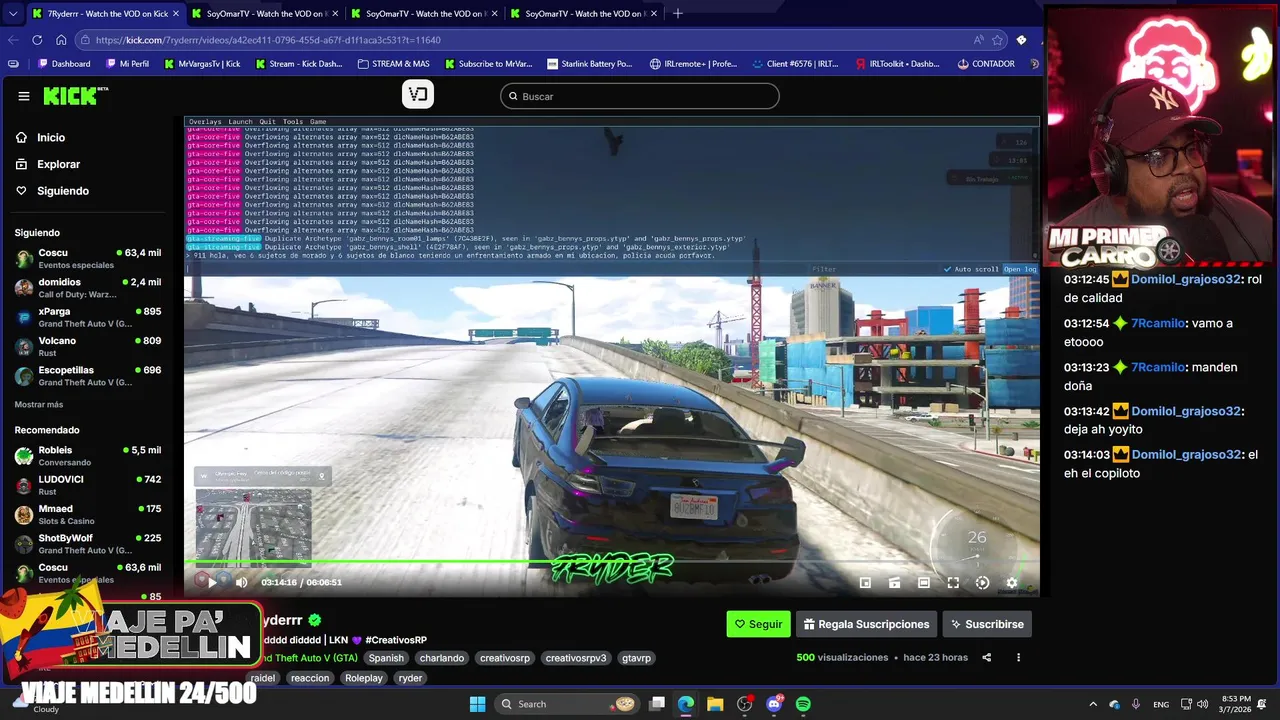Open Explorar in the sidebar

click(x=48, y=164)
